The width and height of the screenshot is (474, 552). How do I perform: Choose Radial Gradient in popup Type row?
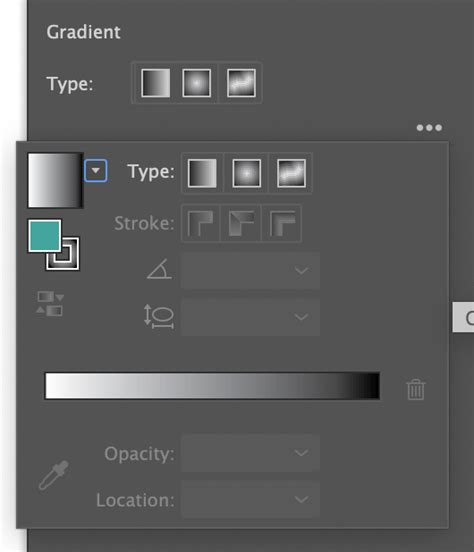click(247, 173)
